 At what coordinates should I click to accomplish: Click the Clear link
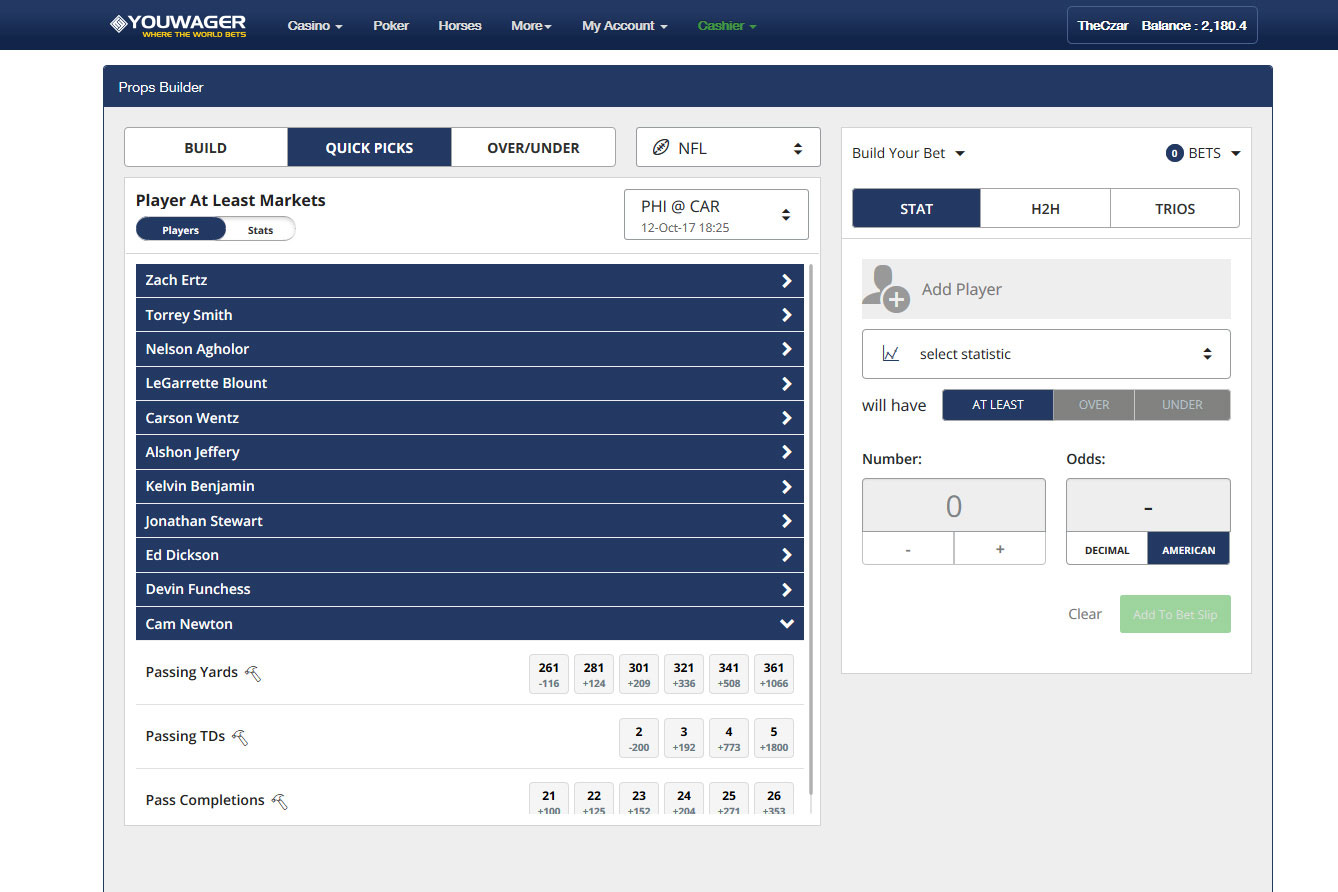coord(1084,614)
